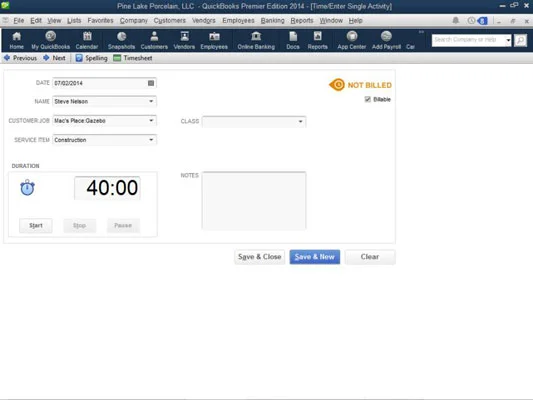Open the Reports menu

(x=302, y=20)
